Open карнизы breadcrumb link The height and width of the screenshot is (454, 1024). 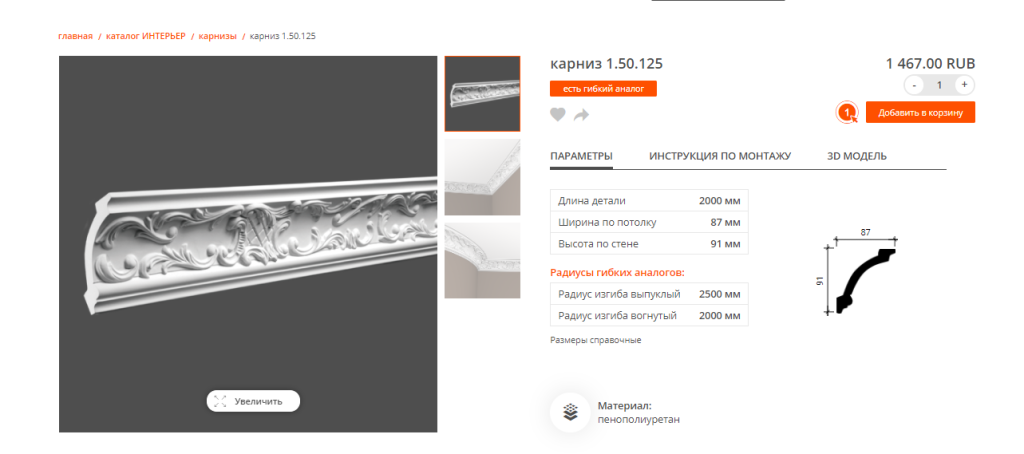coord(217,36)
